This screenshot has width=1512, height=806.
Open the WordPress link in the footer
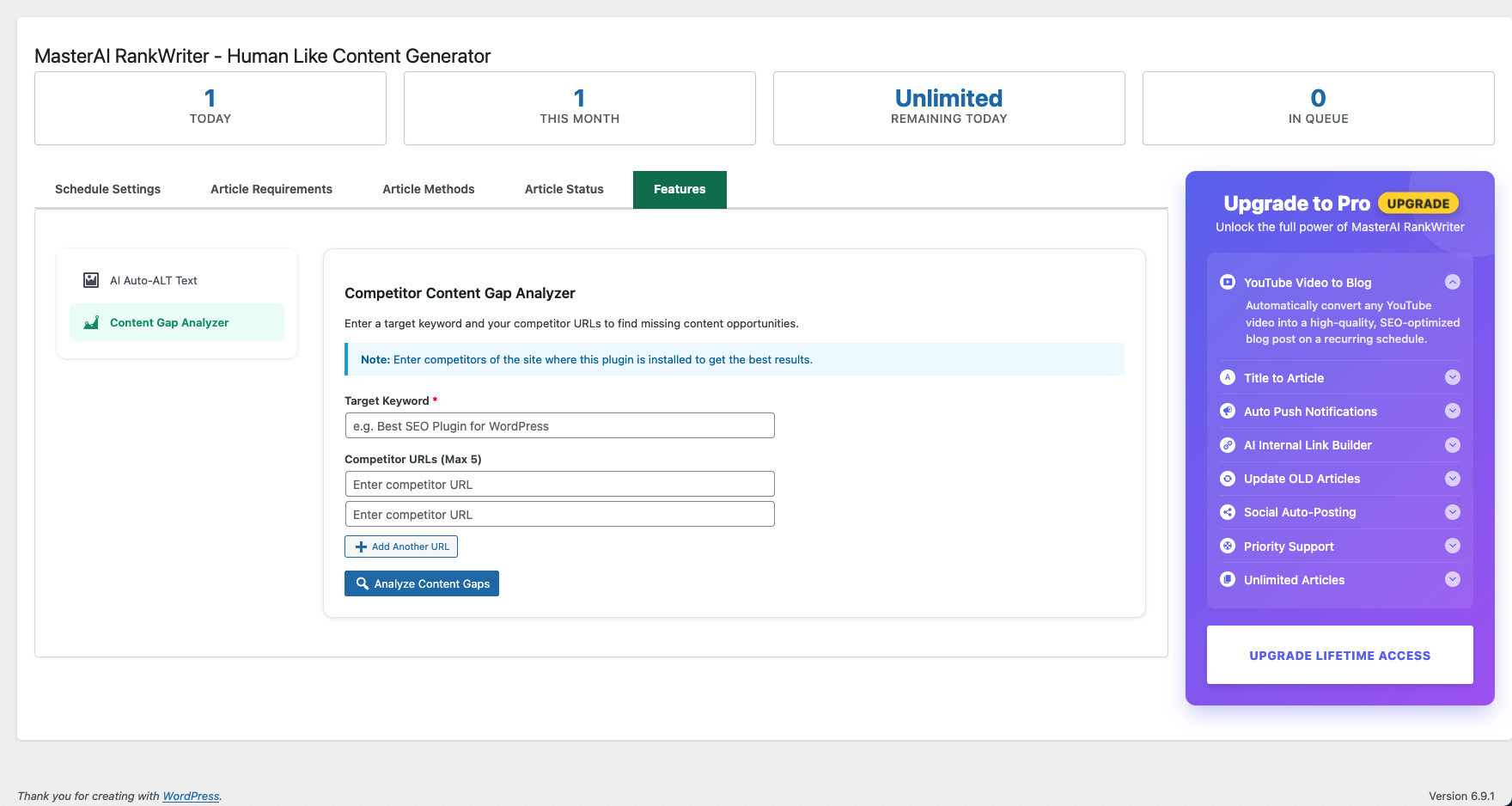[191, 796]
